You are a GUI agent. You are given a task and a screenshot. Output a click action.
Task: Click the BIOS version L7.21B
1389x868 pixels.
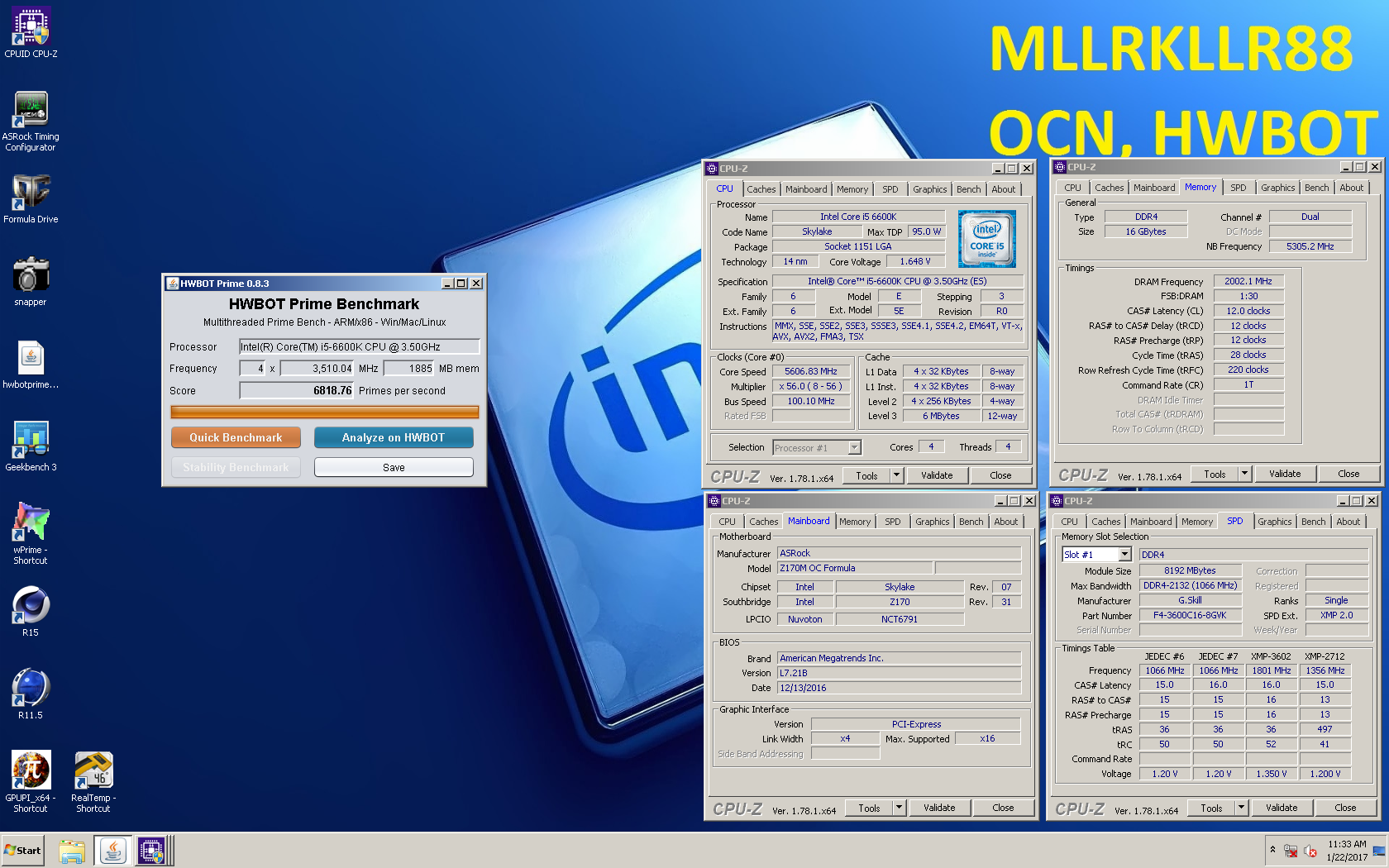[900, 673]
